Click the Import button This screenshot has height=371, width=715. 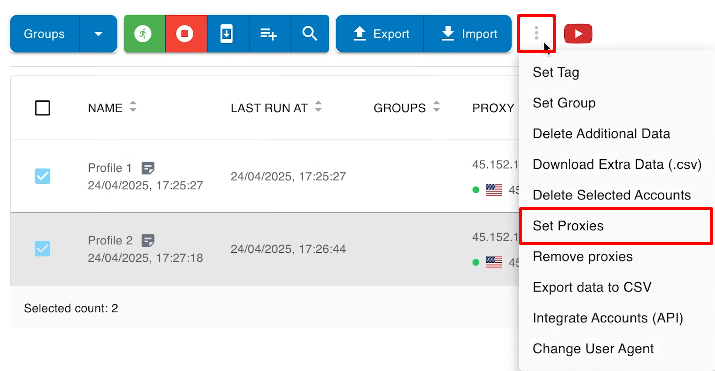[x=468, y=34]
